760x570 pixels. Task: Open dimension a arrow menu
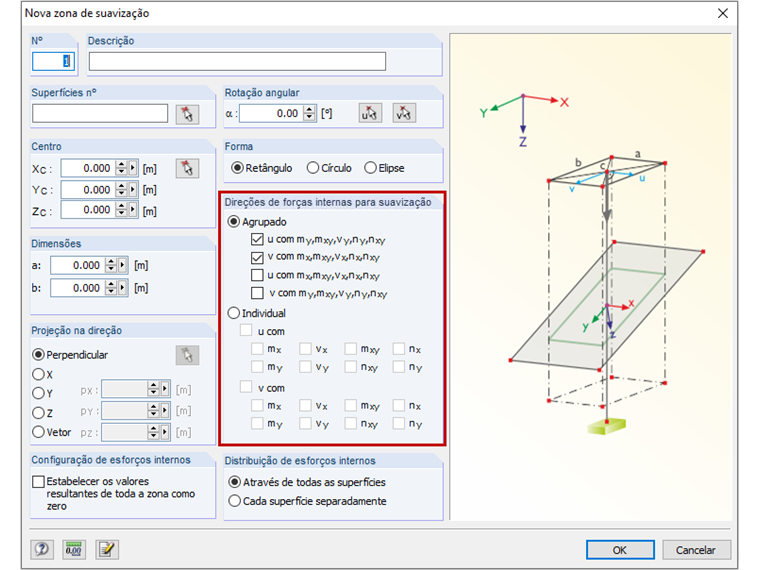coord(123,265)
